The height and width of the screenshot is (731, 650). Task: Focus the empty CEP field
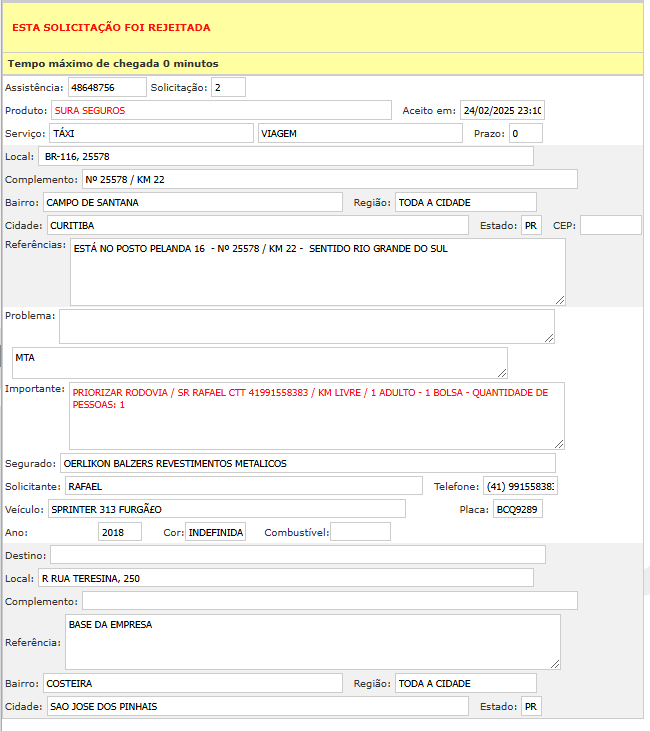(610, 226)
